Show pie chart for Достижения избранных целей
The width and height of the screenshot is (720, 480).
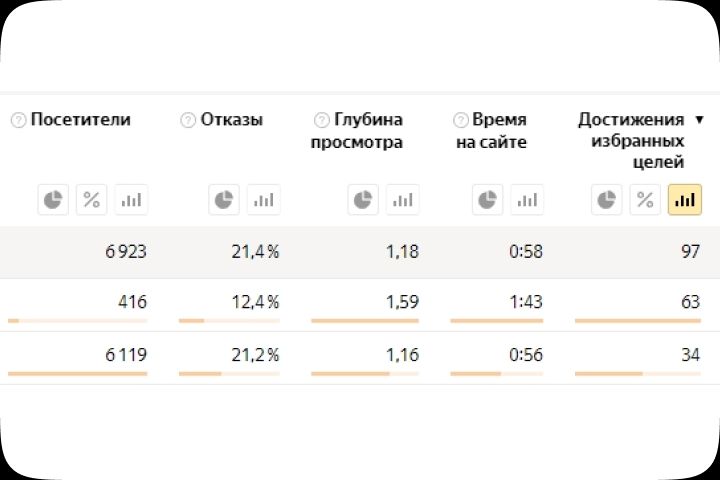[606, 200]
